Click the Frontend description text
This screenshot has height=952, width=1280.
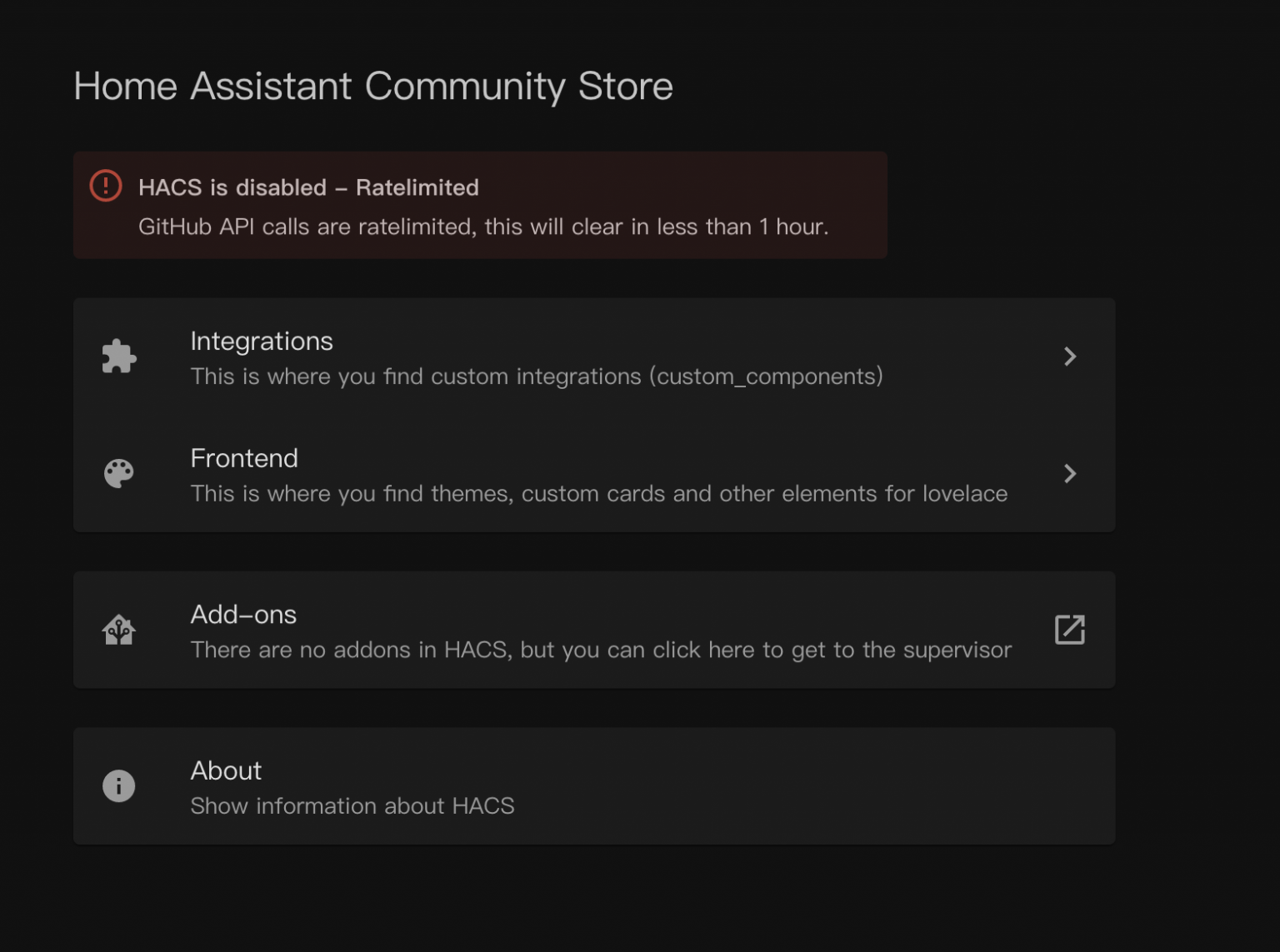[x=598, y=493]
